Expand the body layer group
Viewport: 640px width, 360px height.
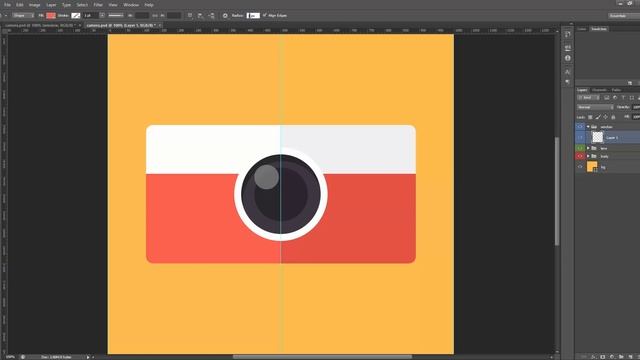pyautogui.click(x=588, y=156)
